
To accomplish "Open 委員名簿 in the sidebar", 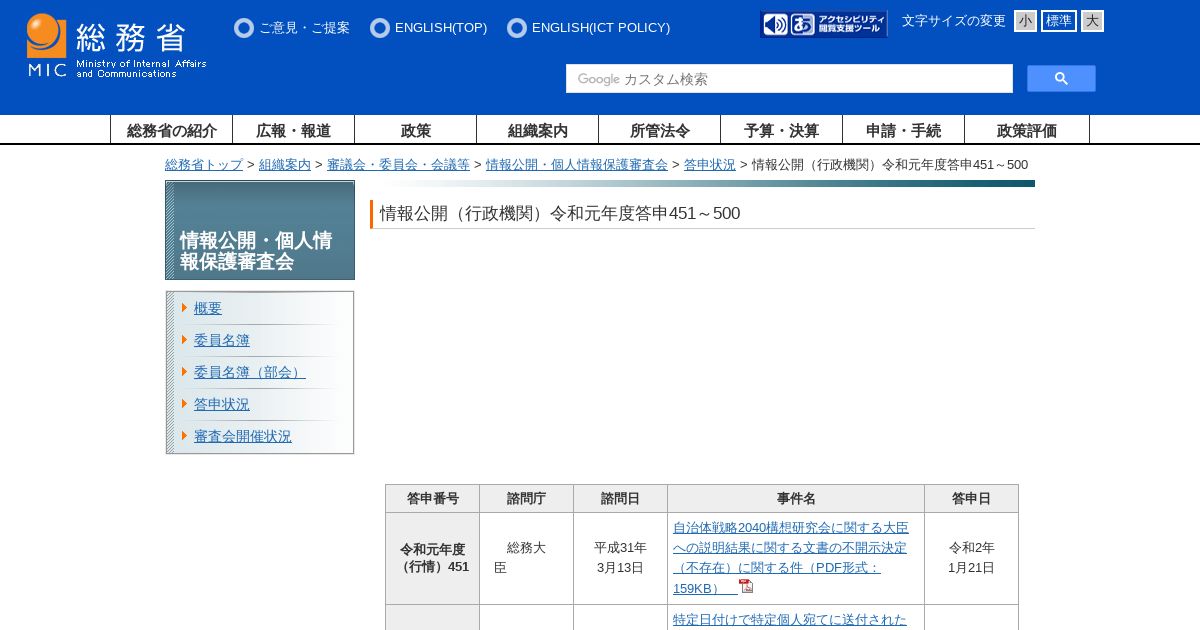I will [x=222, y=340].
